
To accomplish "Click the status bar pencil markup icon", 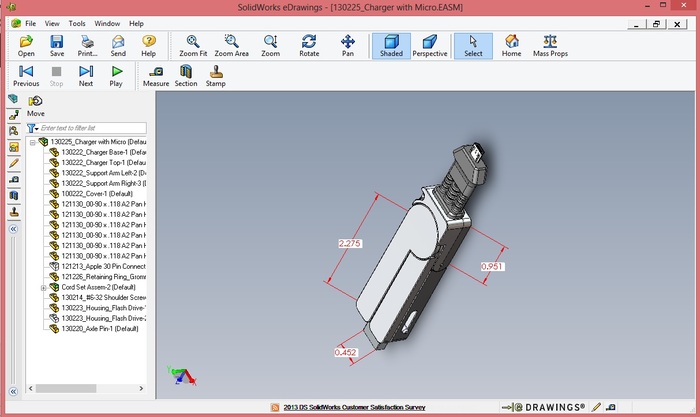I will [x=596, y=407].
